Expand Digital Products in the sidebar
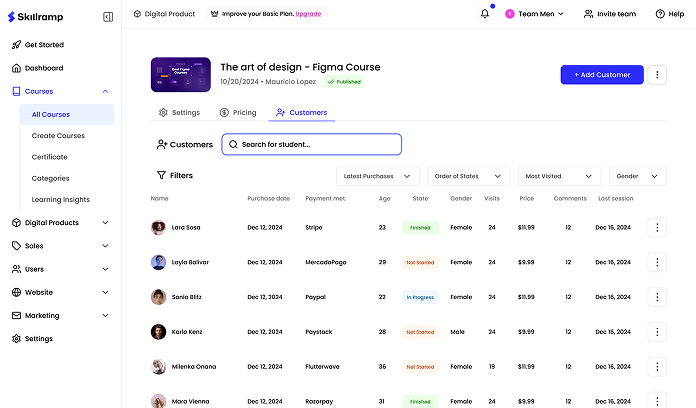The height and width of the screenshot is (408, 696). pyautogui.click(x=60, y=222)
